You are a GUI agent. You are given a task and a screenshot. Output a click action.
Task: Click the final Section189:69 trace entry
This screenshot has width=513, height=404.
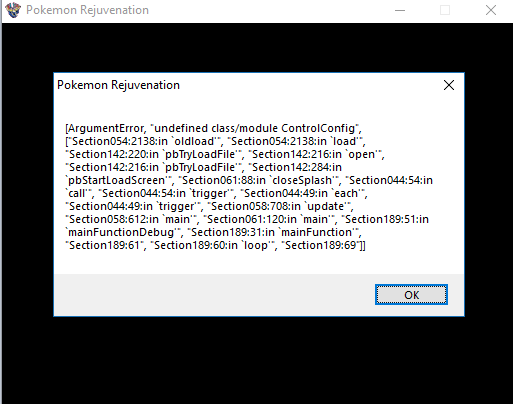pos(323,245)
